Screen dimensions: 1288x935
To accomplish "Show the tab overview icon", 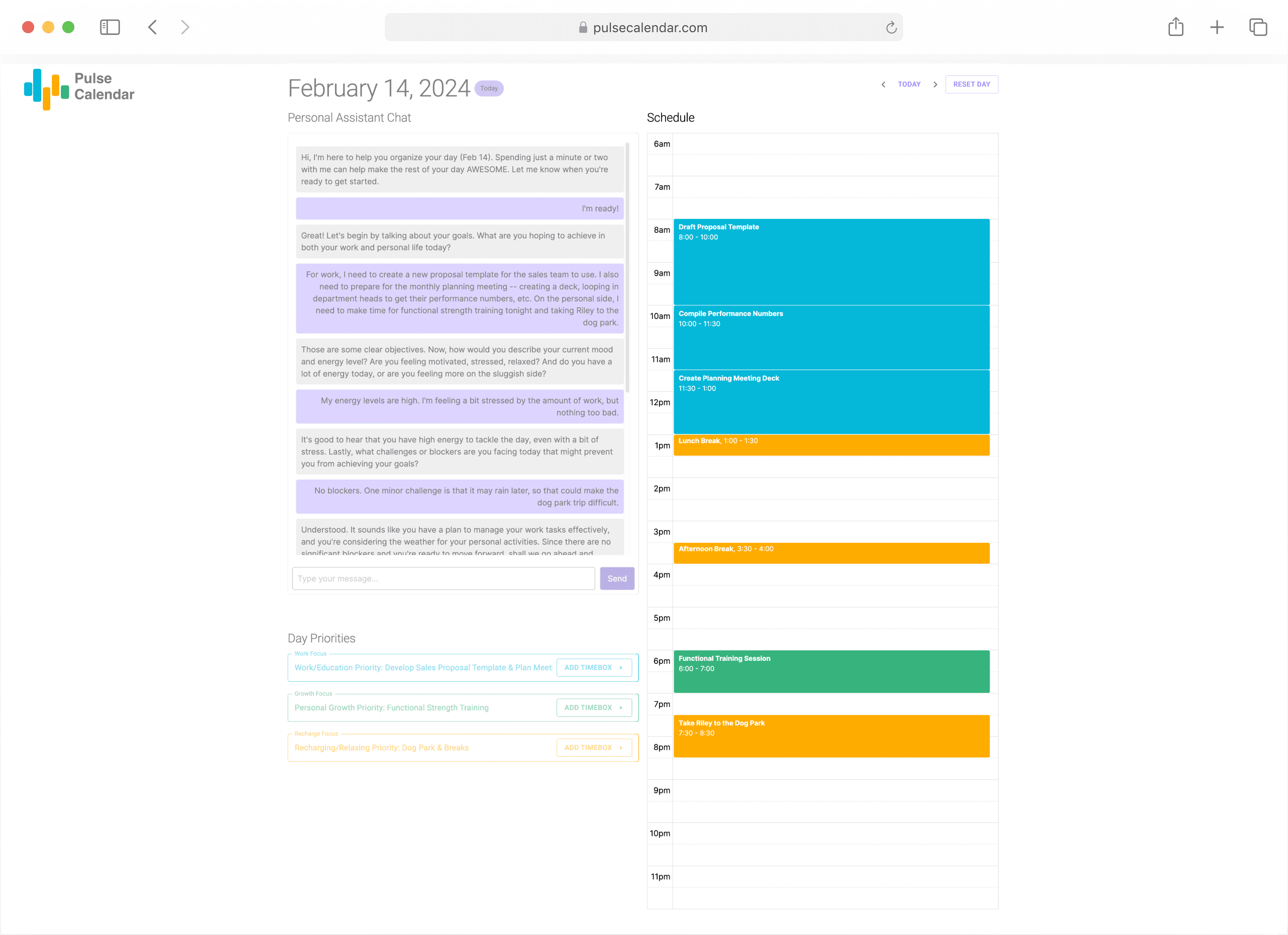I will [1257, 27].
